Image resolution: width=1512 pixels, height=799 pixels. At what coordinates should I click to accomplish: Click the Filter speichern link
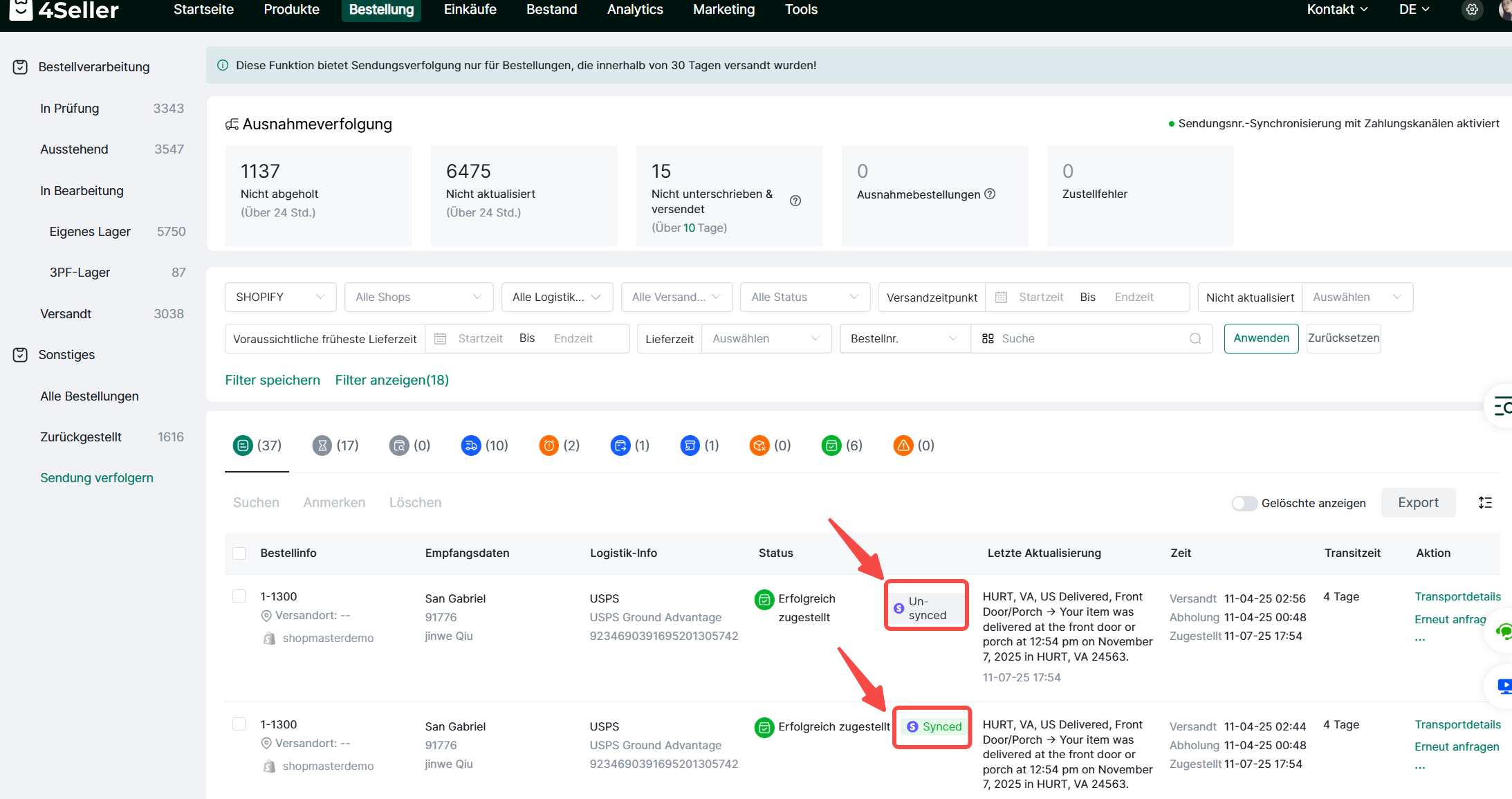pos(273,380)
